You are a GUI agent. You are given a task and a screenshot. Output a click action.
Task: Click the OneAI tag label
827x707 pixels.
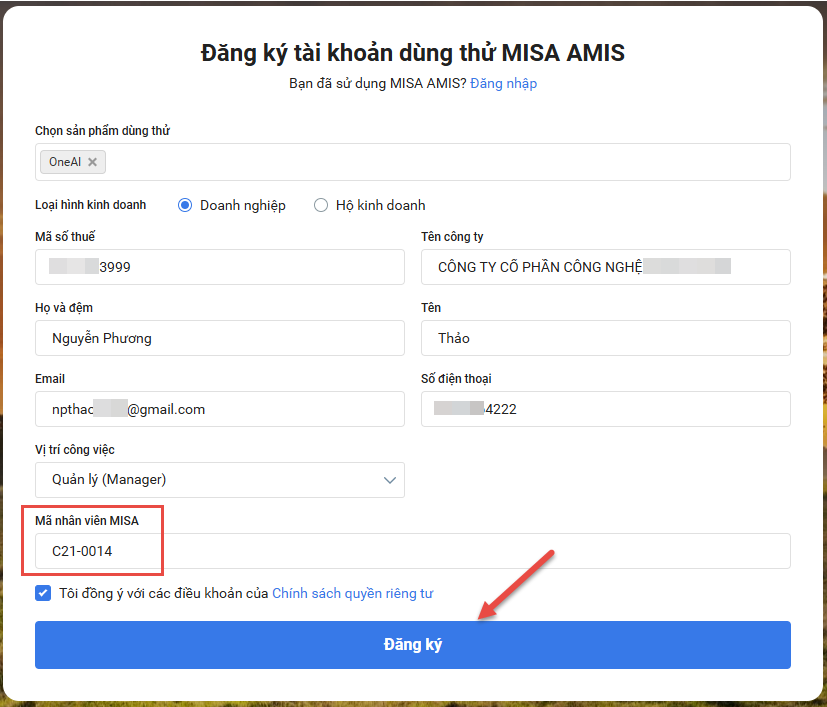click(x=65, y=162)
